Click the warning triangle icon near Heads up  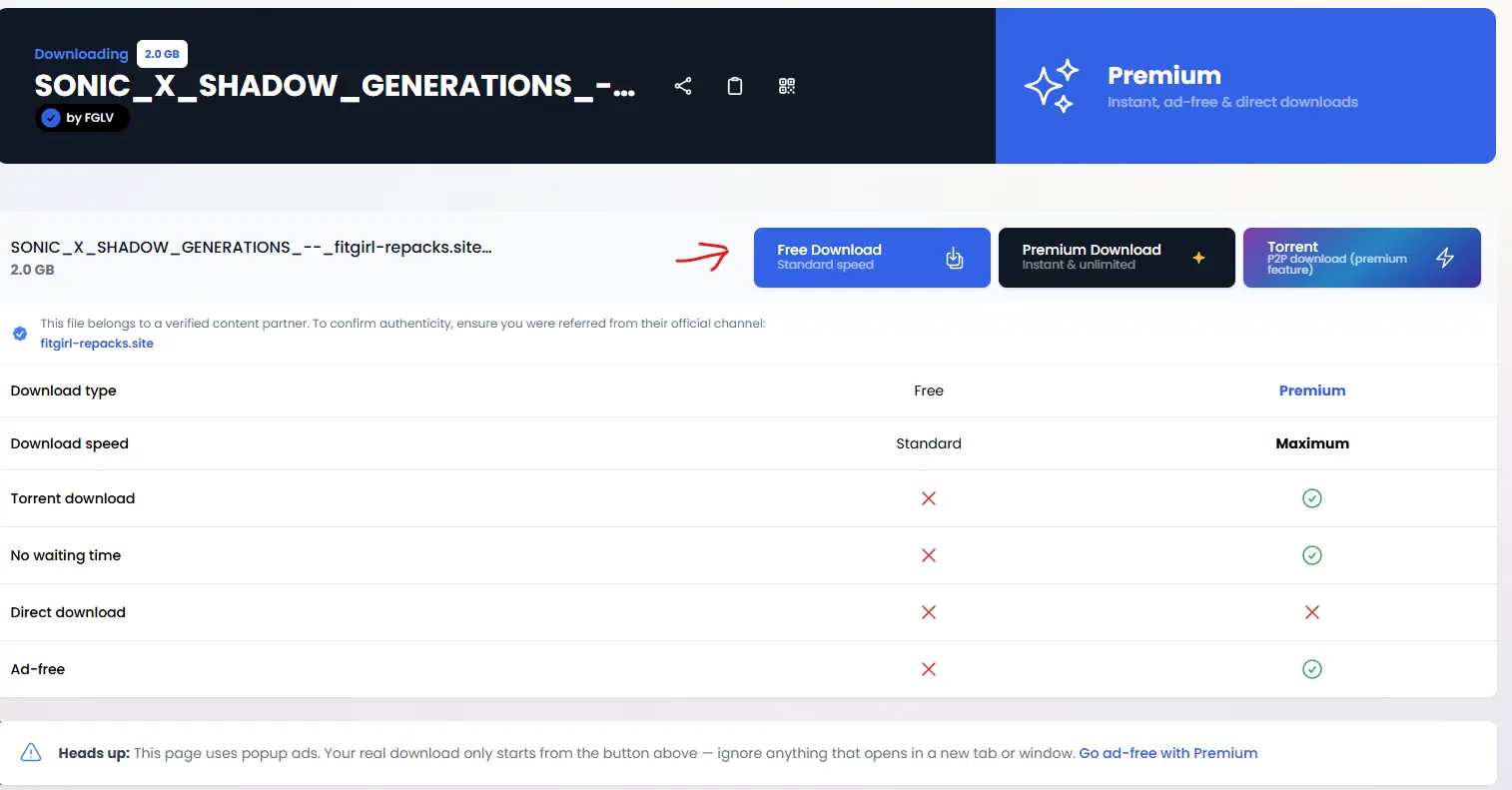tap(31, 753)
